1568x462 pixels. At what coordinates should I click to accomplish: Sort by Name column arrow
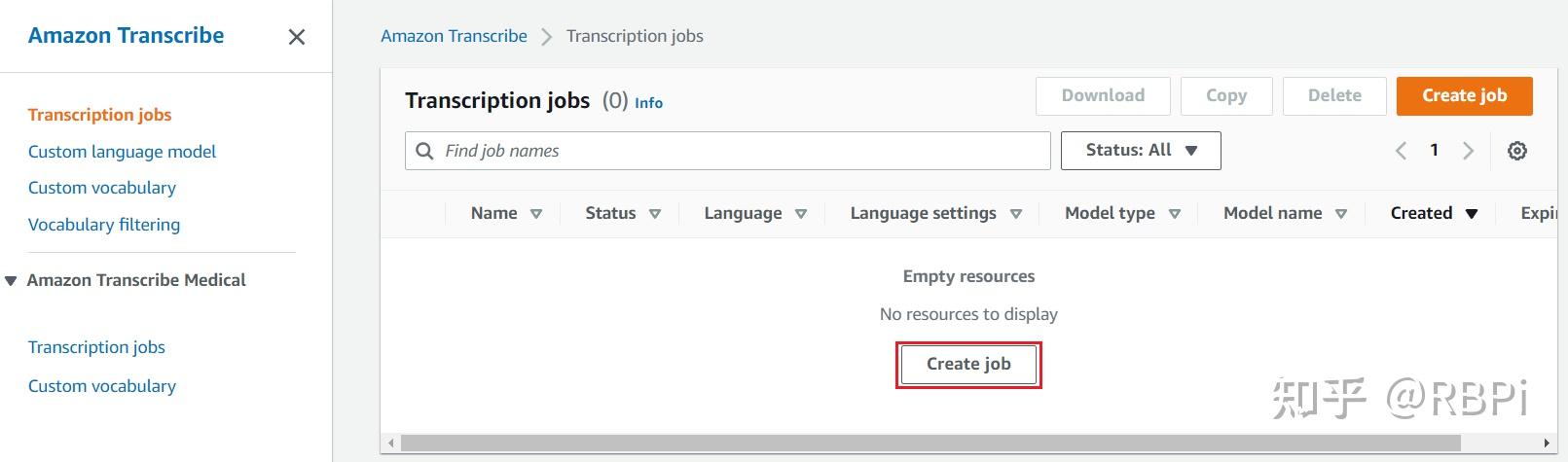click(x=535, y=214)
